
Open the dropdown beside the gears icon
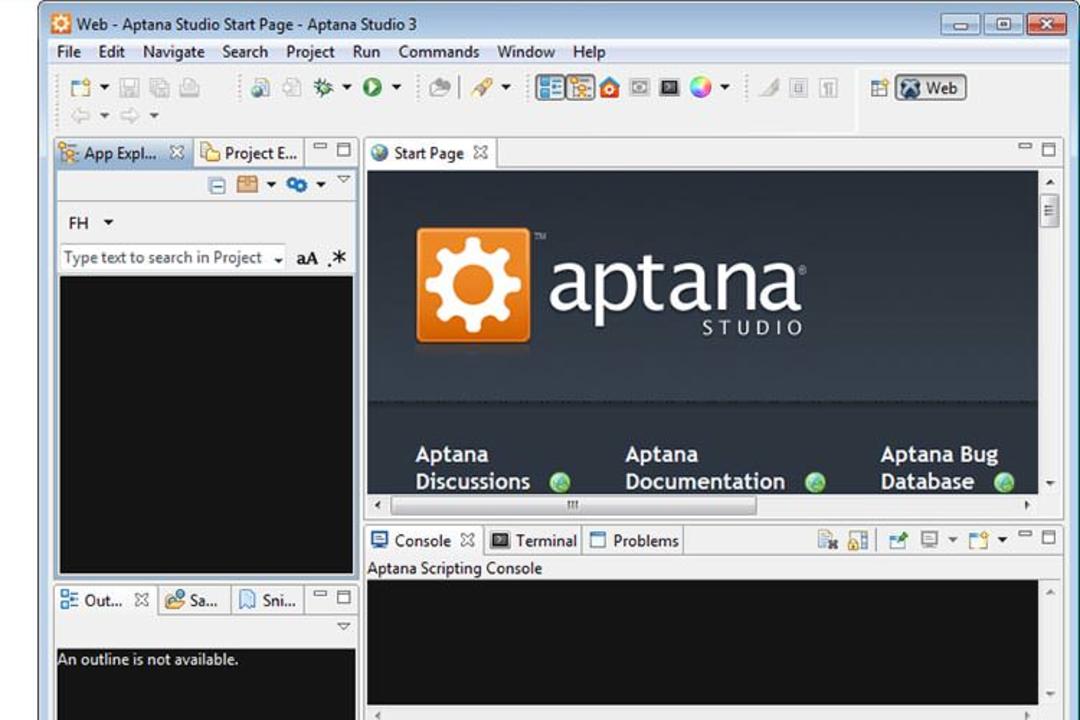click(x=321, y=185)
